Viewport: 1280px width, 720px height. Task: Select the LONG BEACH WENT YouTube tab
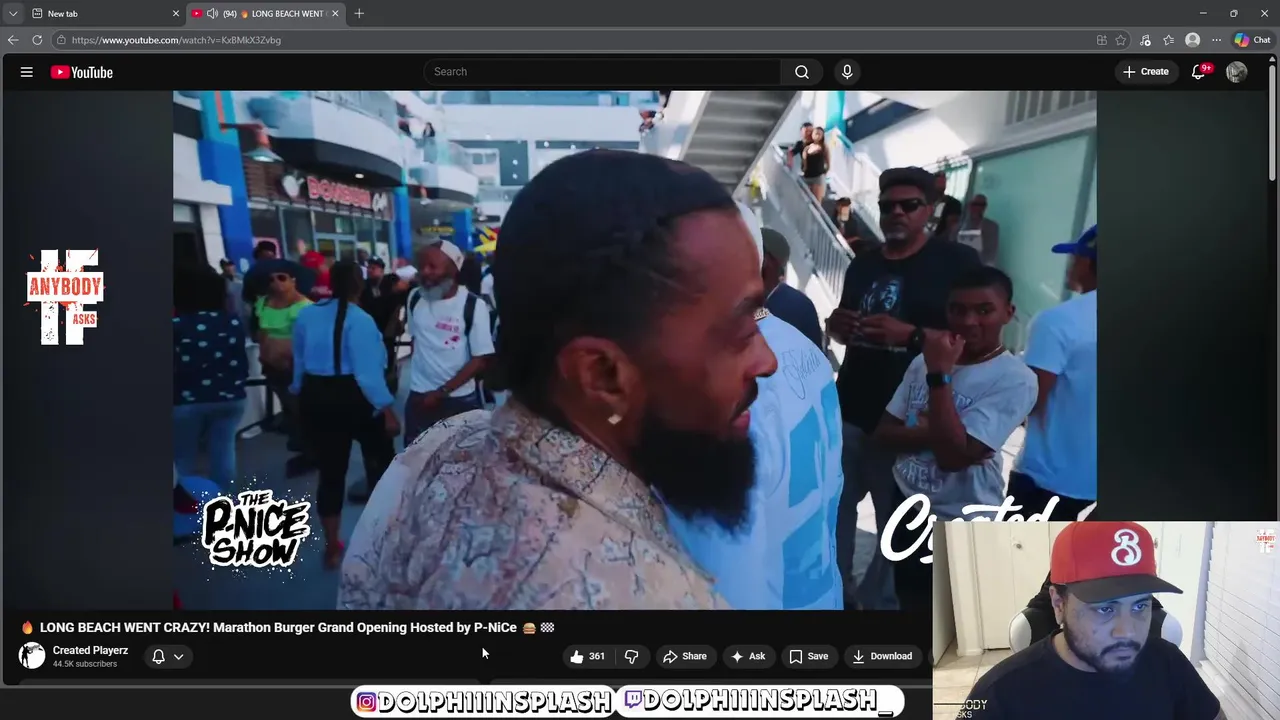(x=265, y=13)
